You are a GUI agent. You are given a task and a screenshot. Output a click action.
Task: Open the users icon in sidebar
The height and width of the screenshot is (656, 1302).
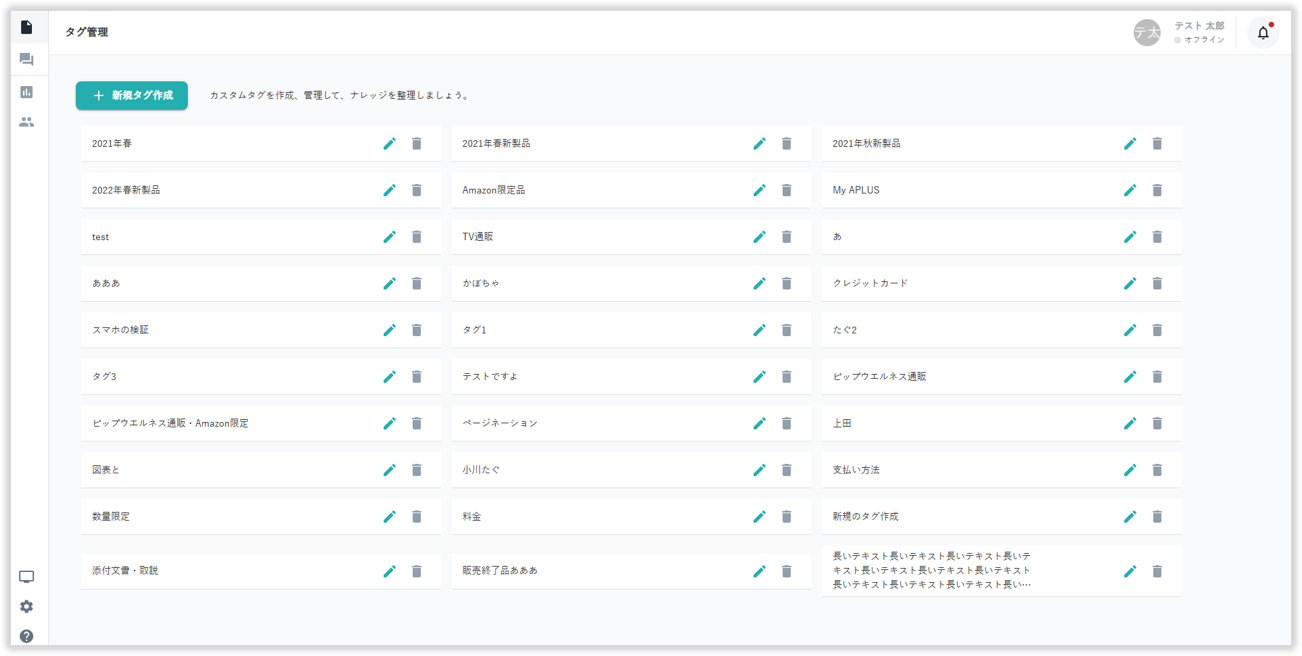(27, 122)
